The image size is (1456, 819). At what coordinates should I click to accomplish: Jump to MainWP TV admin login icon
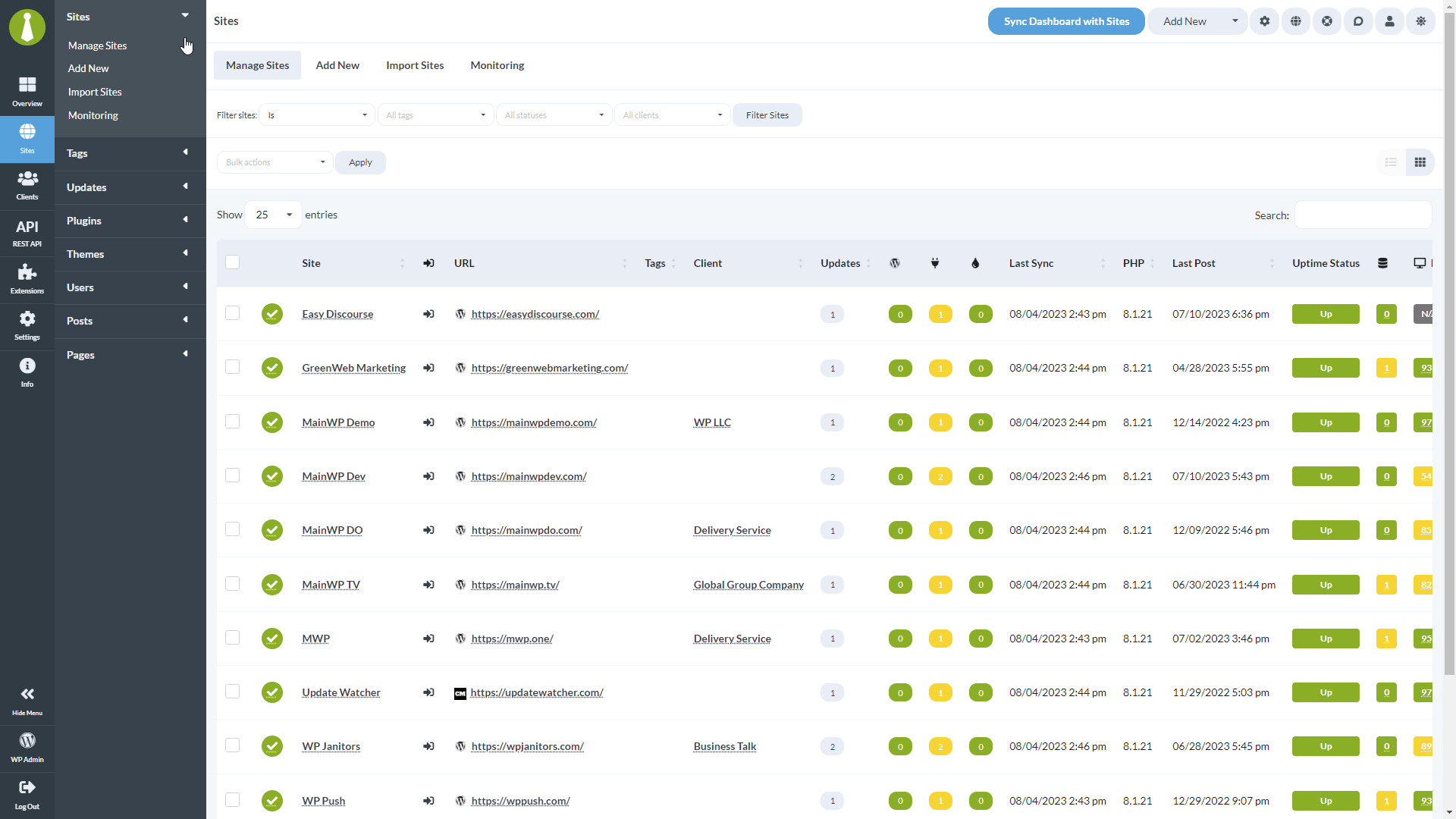(x=428, y=585)
